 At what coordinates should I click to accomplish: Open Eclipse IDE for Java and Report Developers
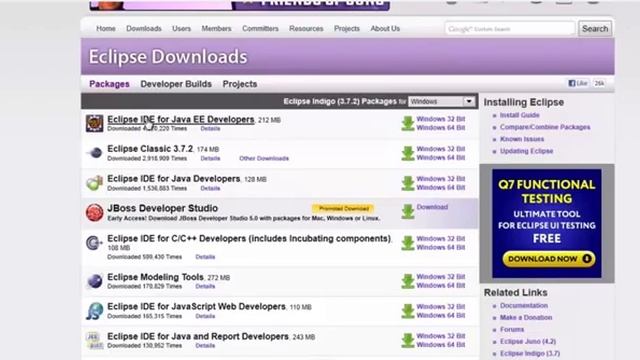198,337
